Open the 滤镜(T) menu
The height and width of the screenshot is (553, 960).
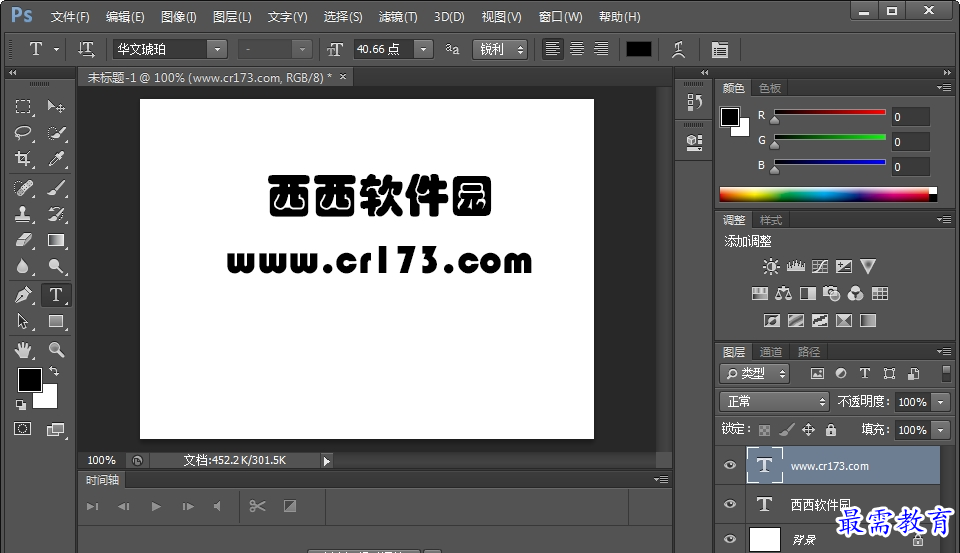click(x=398, y=17)
